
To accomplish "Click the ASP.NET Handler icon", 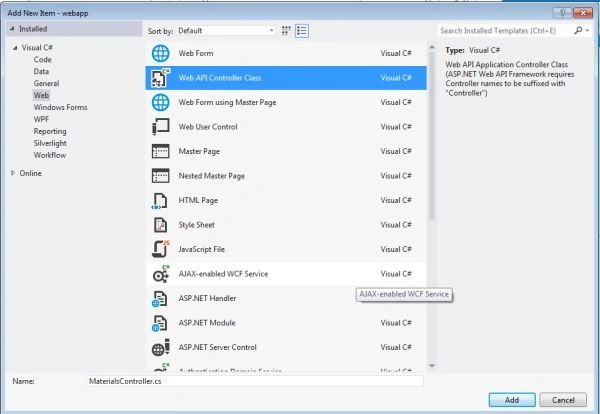I will [159, 299].
